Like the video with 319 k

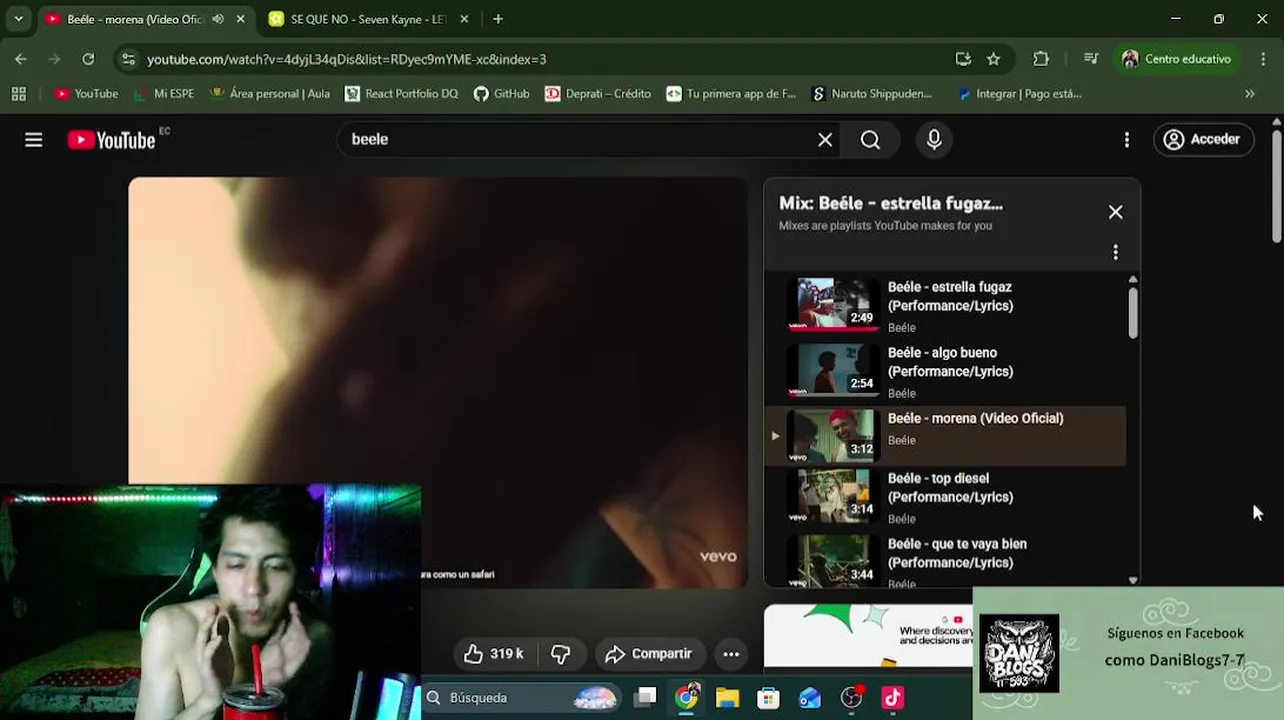(494, 654)
